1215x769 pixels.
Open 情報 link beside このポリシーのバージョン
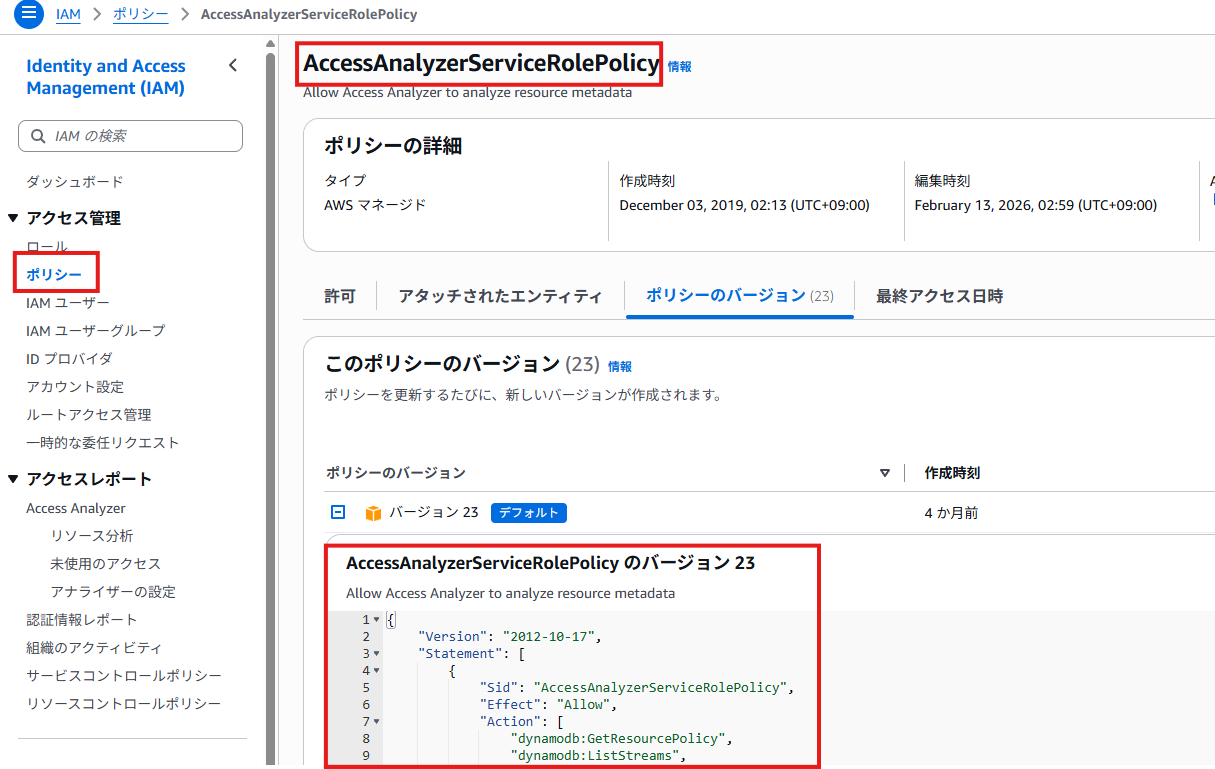coord(620,367)
